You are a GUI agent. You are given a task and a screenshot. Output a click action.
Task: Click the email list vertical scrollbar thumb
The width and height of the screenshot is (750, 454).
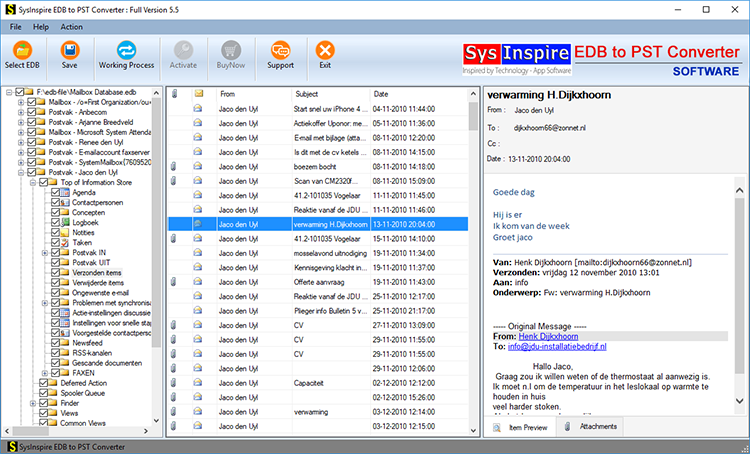(x=473, y=116)
